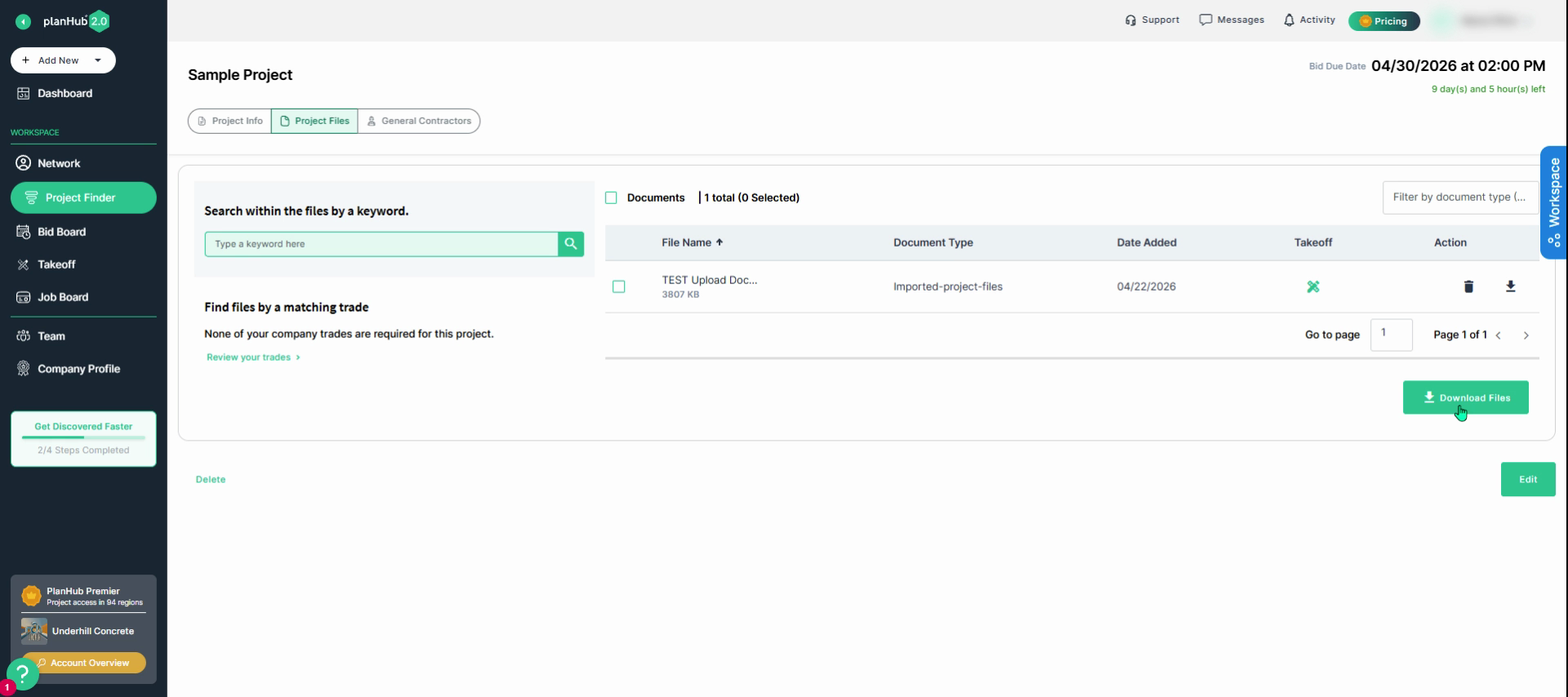Open Messages from the top bar
1568x697 pixels.
click(1232, 20)
